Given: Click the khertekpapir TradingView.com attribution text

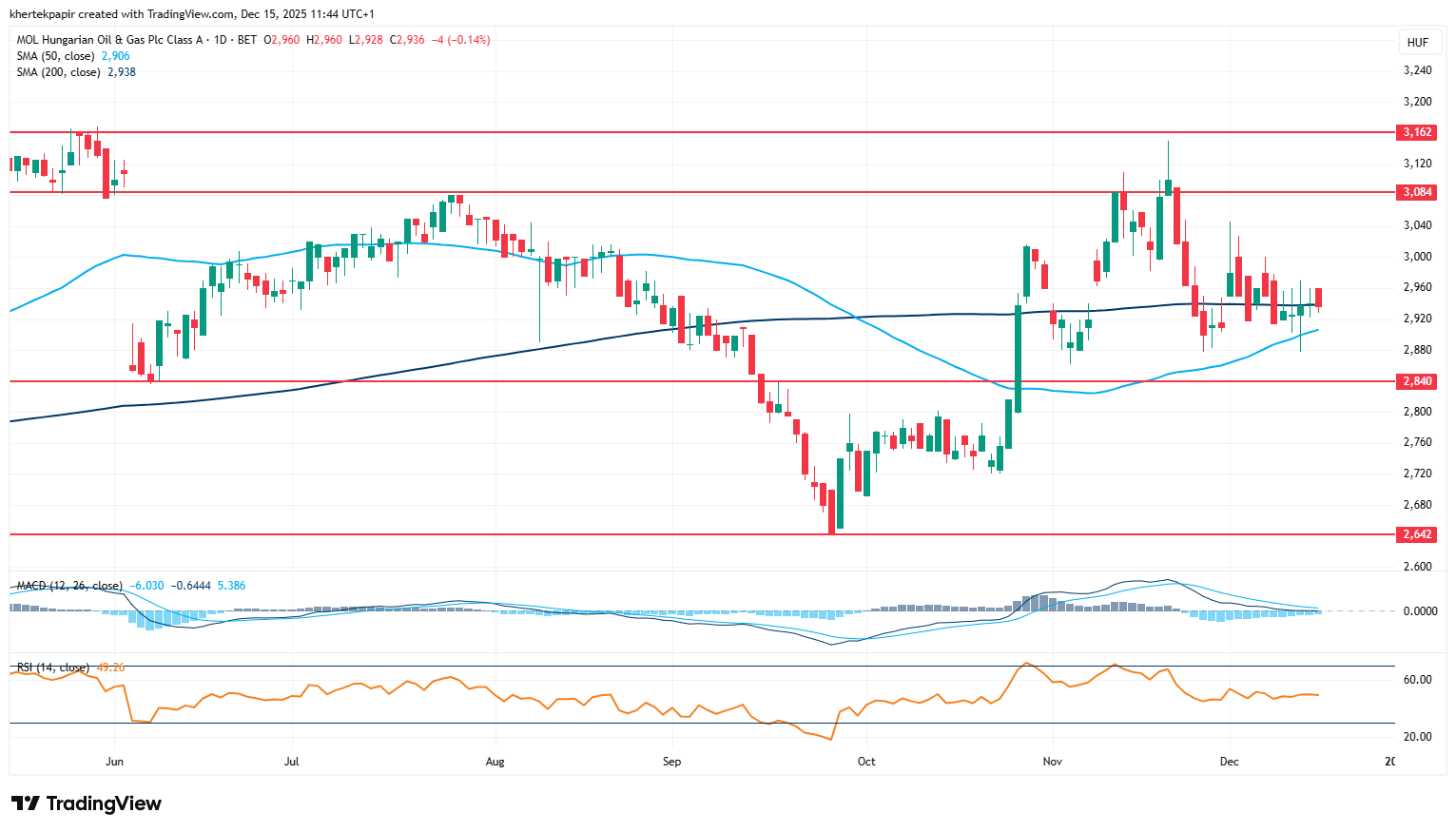Looking at the screenshot, I should [x=191, y=14].
